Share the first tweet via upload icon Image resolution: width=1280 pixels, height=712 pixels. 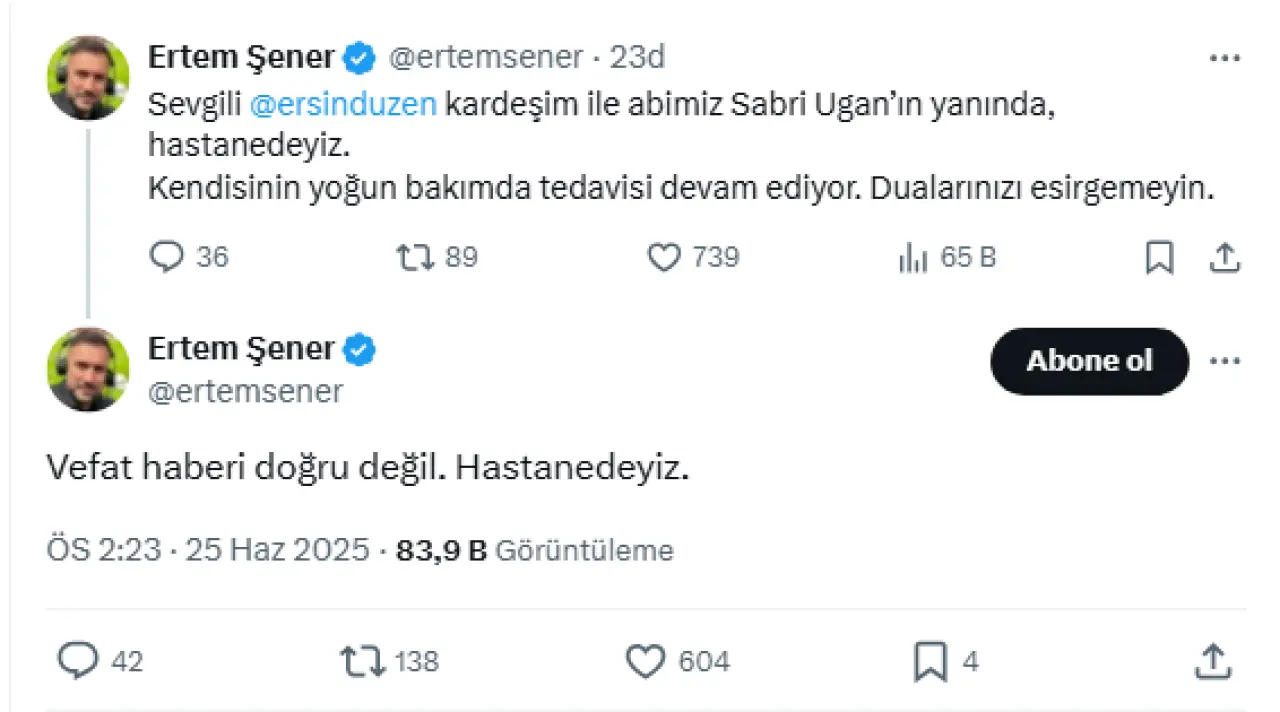pyautogui.click(x=1224, y=258)
